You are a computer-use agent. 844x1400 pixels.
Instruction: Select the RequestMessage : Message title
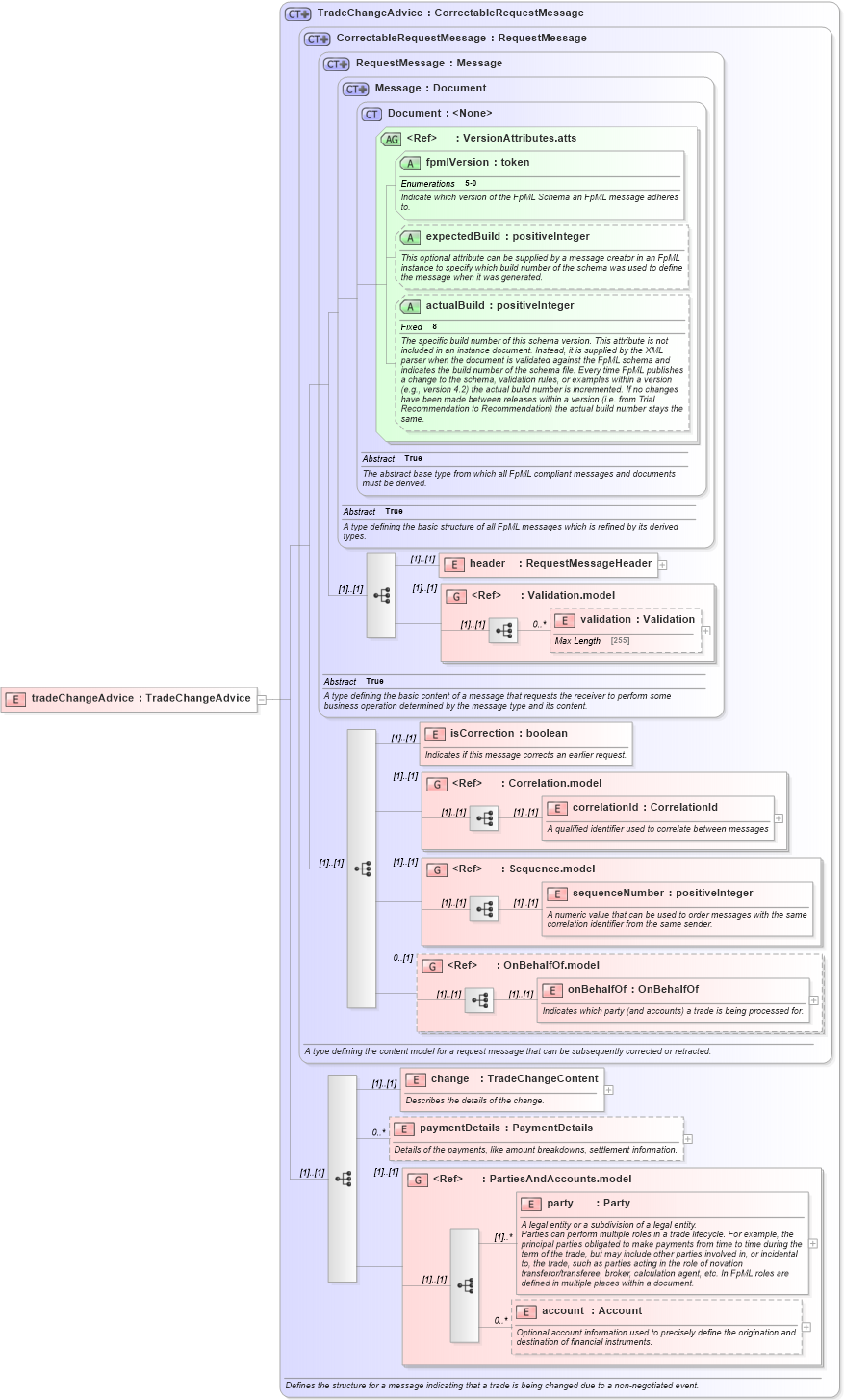click(x=429, y=64)
